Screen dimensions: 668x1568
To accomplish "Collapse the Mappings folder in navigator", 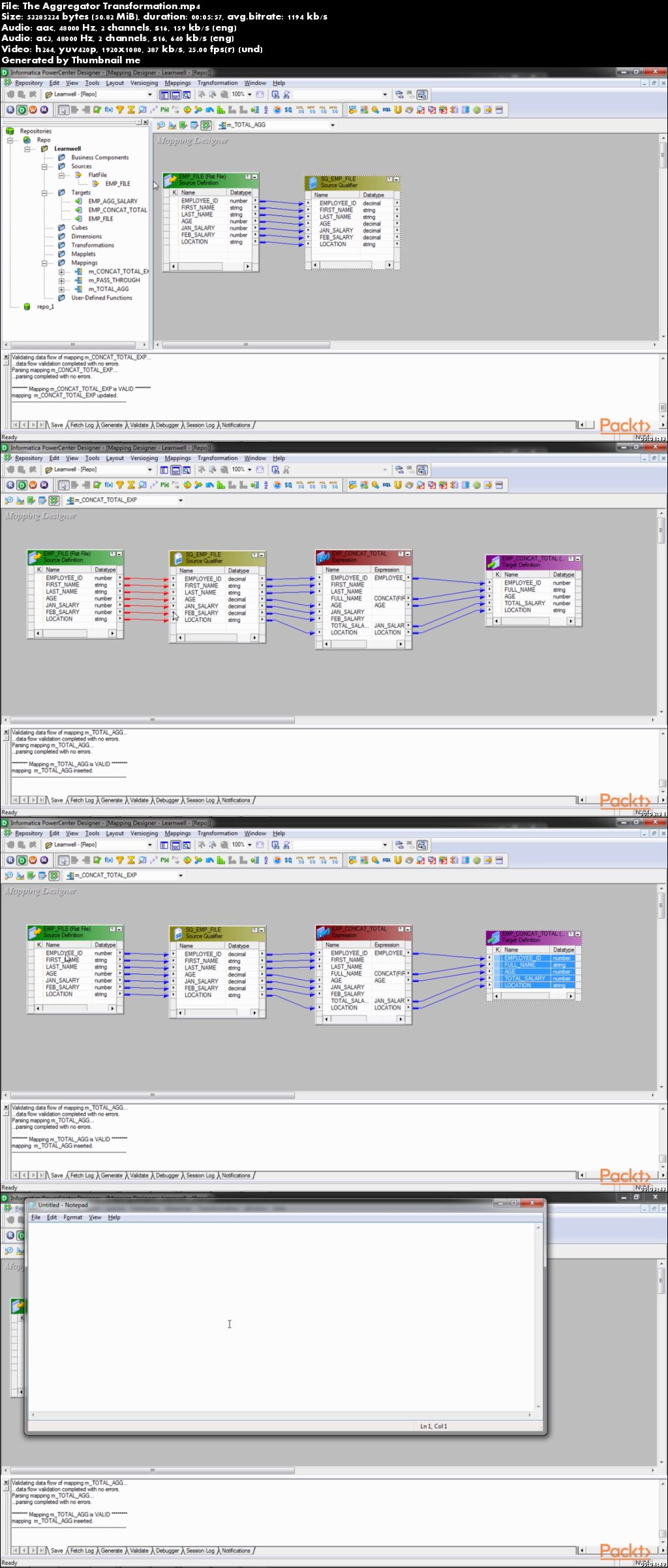I will click(x=44, y=263).
